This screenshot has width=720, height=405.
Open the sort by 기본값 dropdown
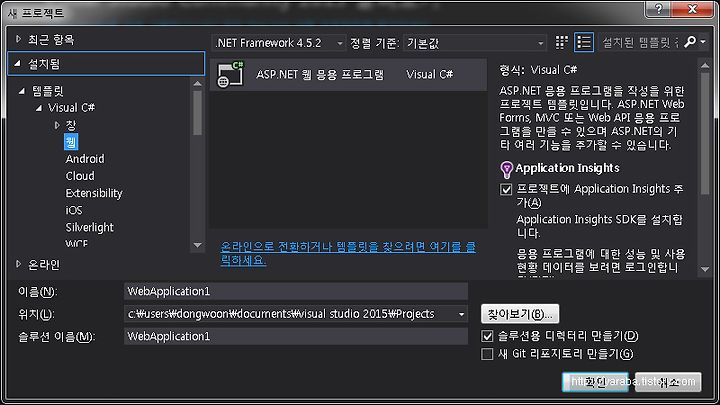(475, 43)
